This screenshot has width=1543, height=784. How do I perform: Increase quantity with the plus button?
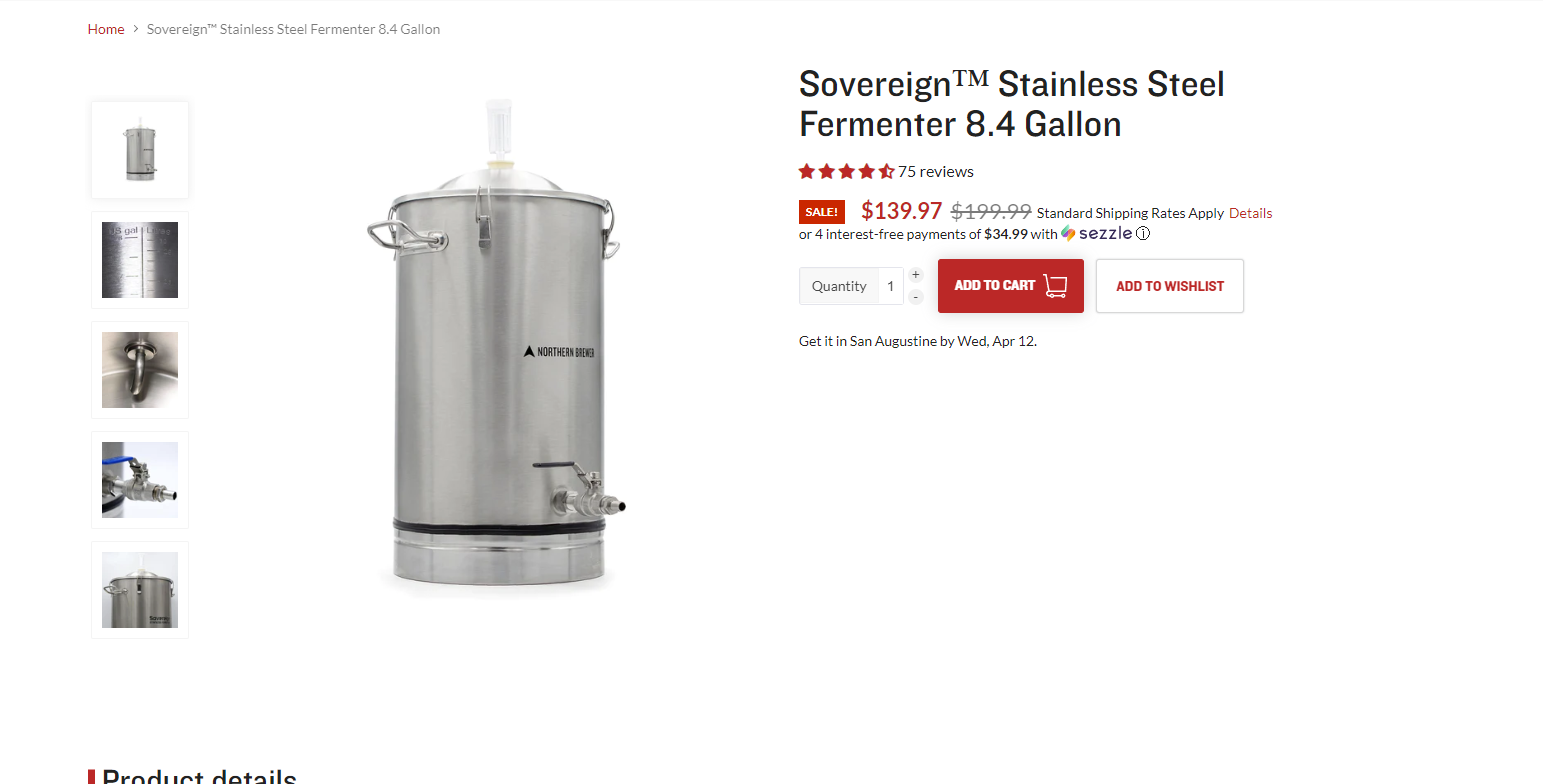coord(916,275)
